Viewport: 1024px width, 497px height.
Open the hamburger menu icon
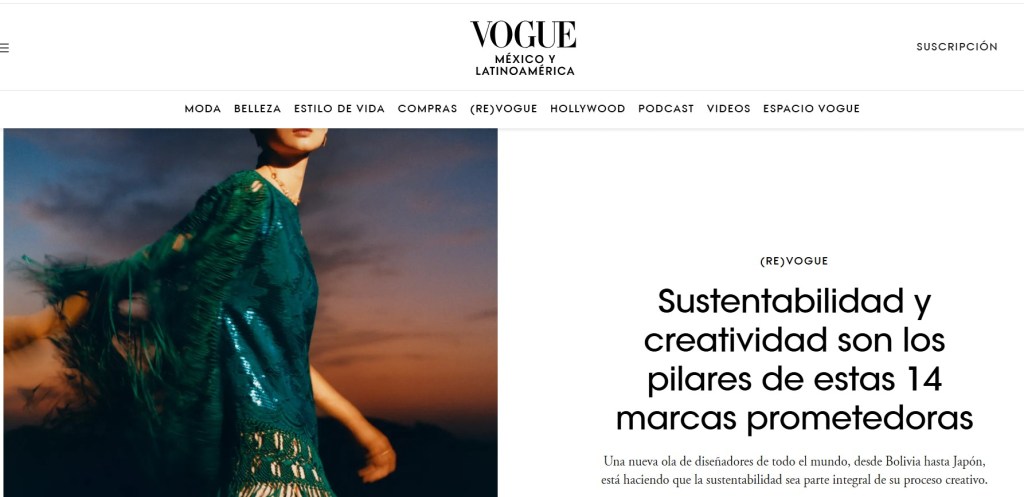pyautogui.click(x=4, y=48)
